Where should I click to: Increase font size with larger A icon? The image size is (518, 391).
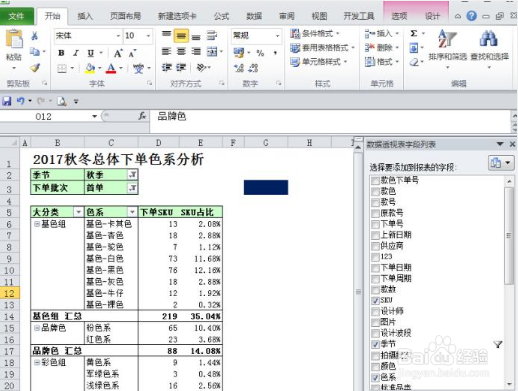click(118, 53)
